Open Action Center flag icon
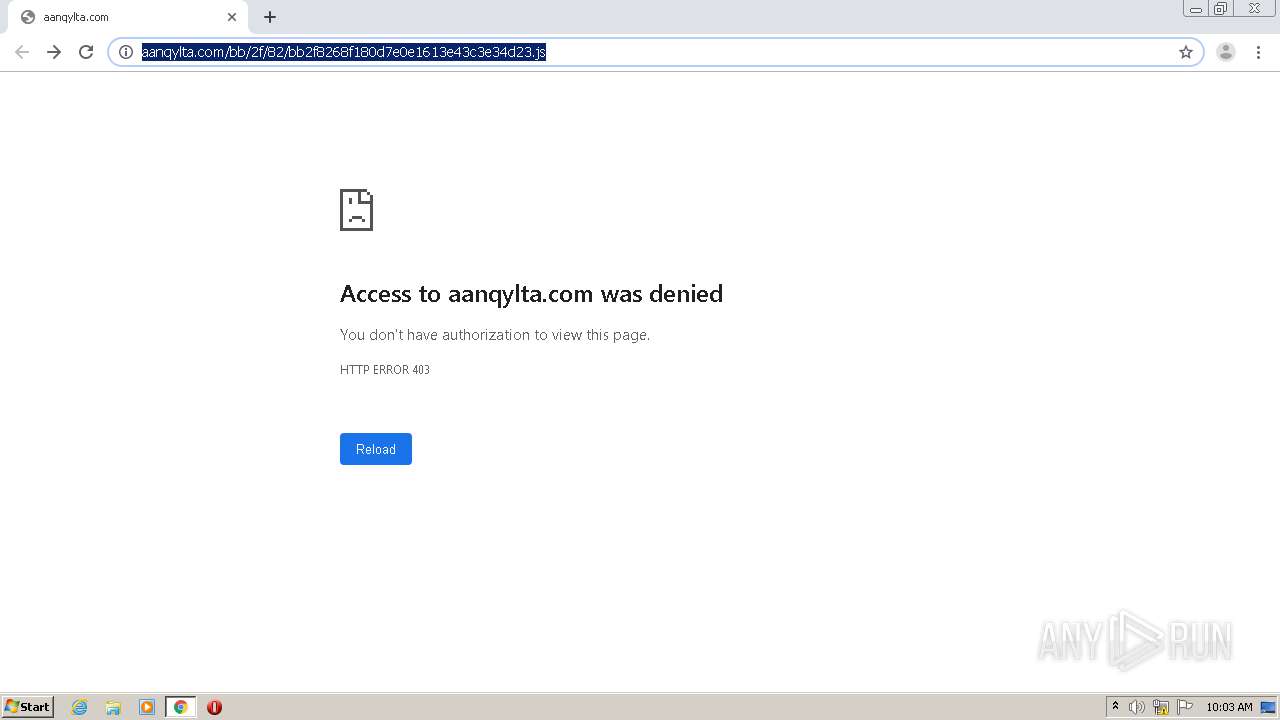 1185,707
